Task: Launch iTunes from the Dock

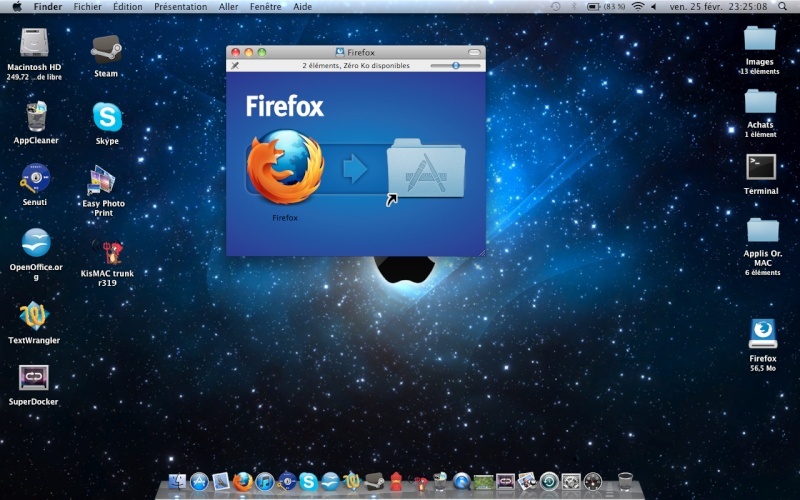Action: (x=265, y=482)
